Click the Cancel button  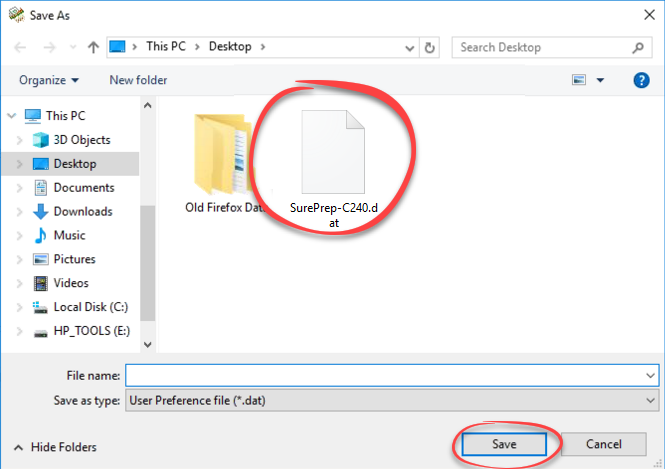point(604,444)
